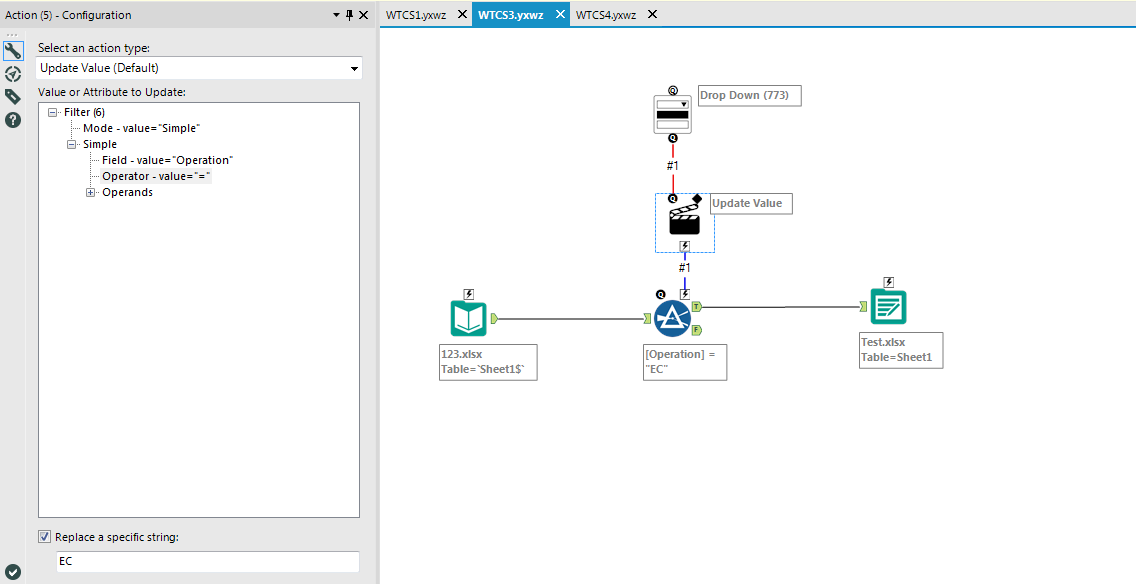Open the action type dropdown showing Update Value
1136x584 pixels.
[354, 67]
